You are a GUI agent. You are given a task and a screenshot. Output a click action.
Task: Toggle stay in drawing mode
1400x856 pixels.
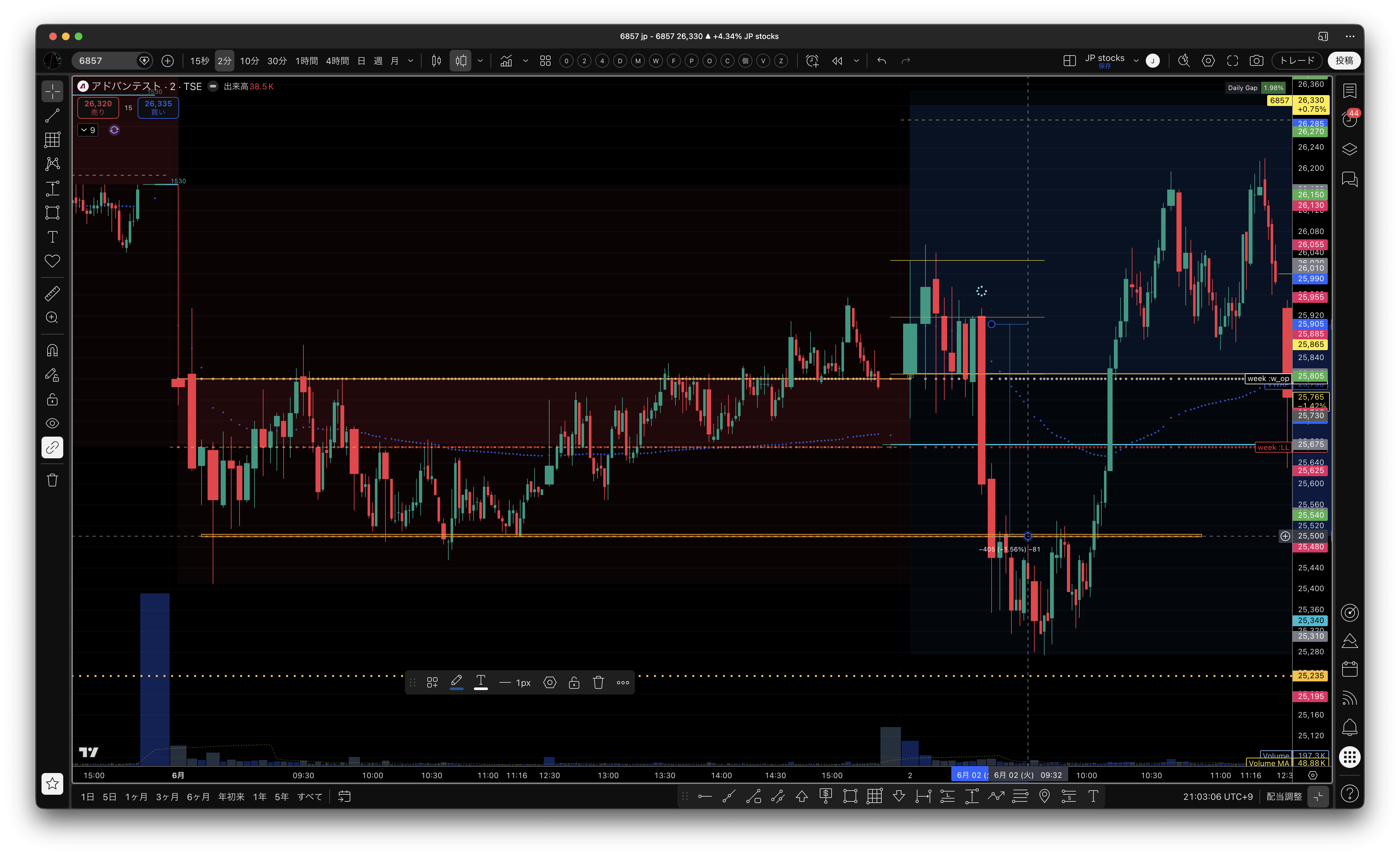52,375
